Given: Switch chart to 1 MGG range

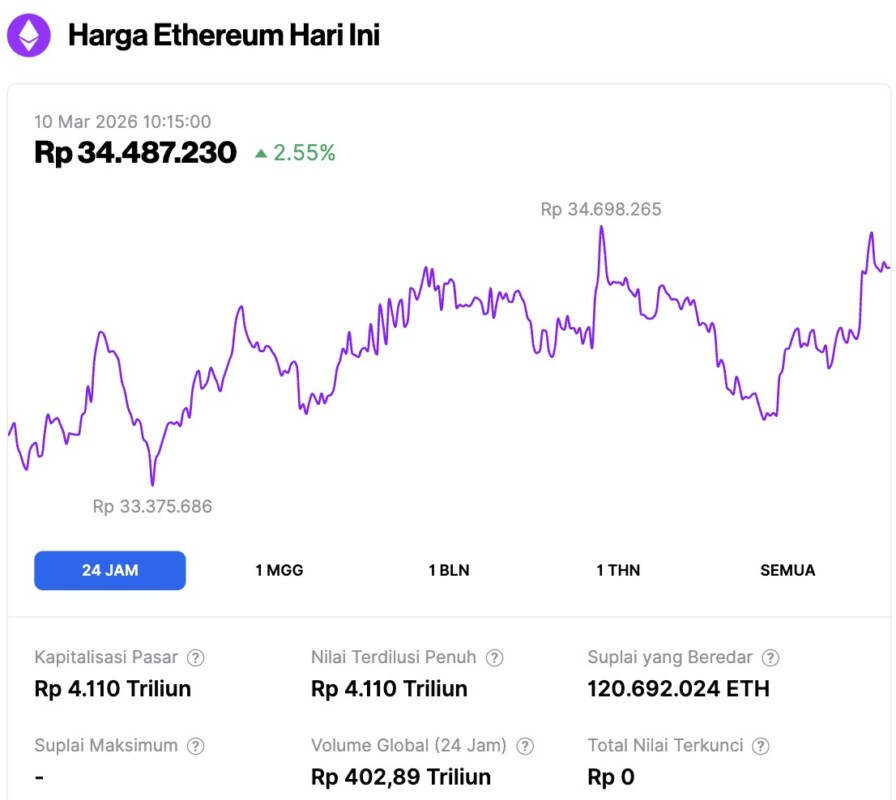Looking at the screenshot, I should coord(279,570).
